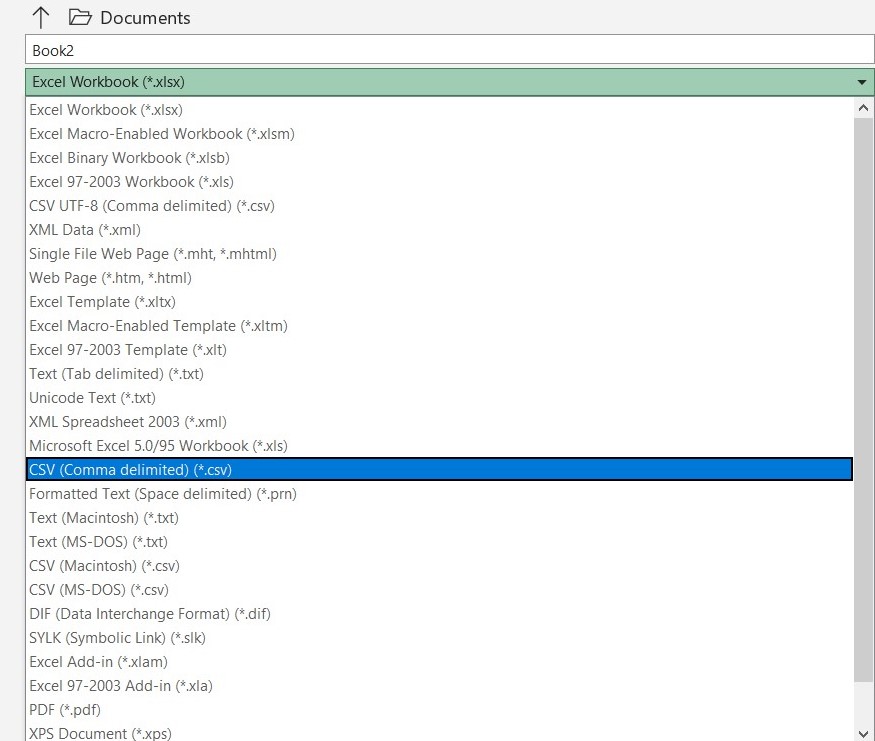The image size is (875, 741).
Task: Choose CSV UTF-8 (Comma delimited) format
Action: click(x=152, y=206)
